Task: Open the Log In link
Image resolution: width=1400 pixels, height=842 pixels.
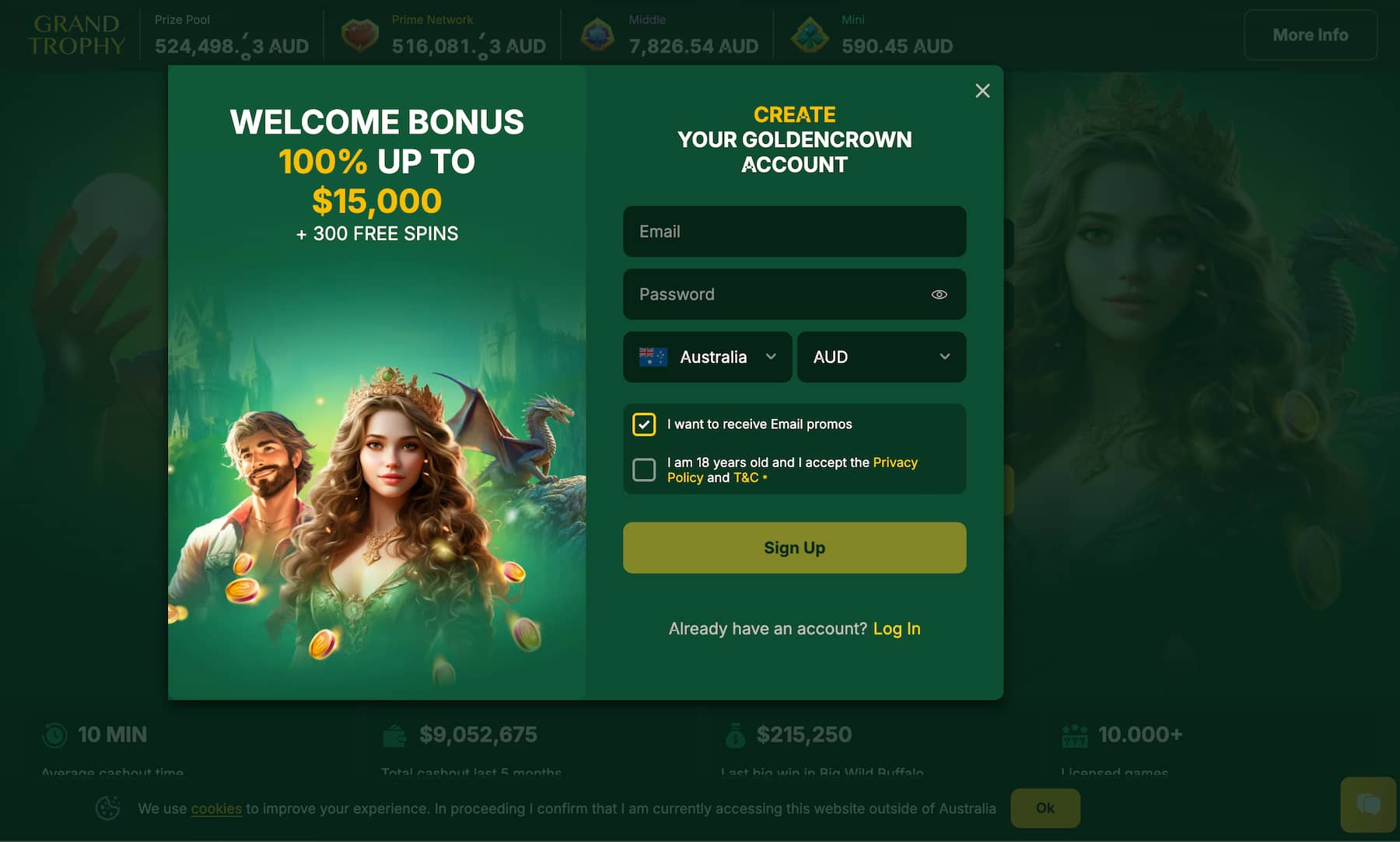Action: click(897, 629)
